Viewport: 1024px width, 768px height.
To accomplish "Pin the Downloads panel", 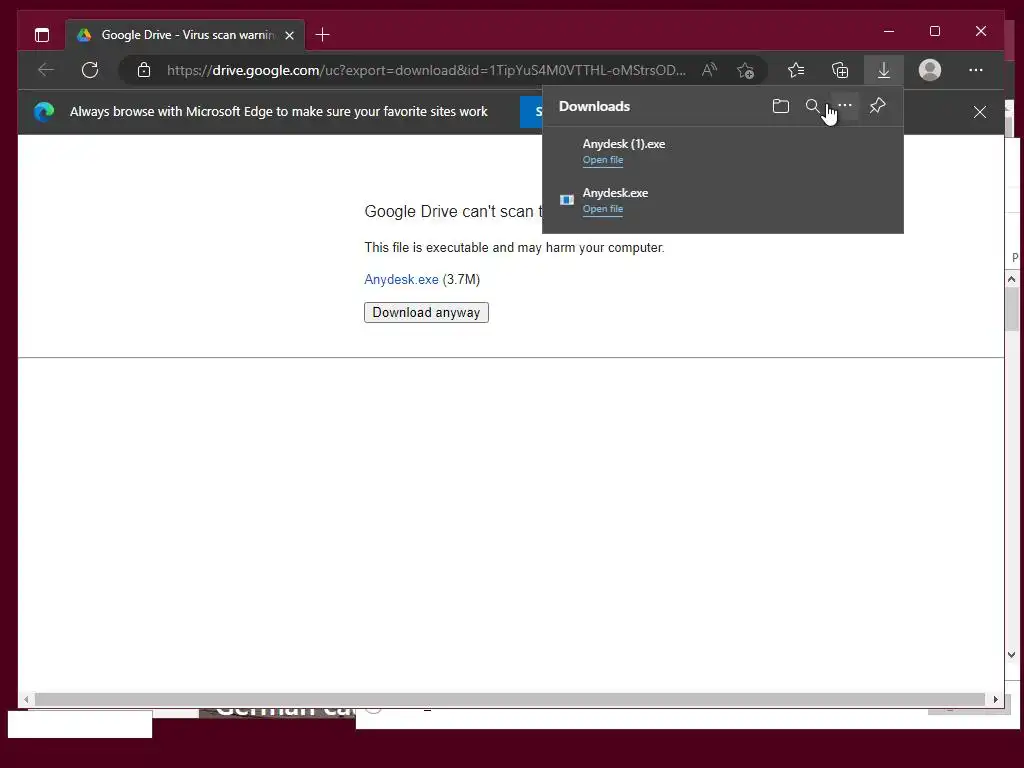I will (x=877, y=105).
